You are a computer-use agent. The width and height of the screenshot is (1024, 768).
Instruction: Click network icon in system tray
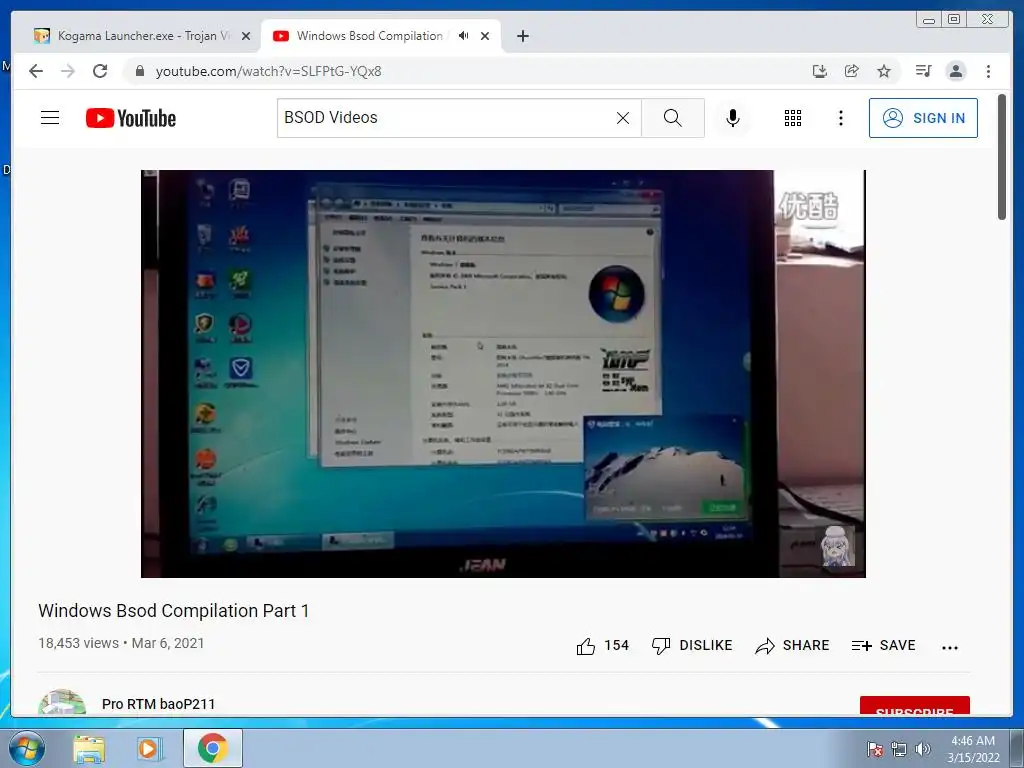pyautogui.click(x=899, y=749)
